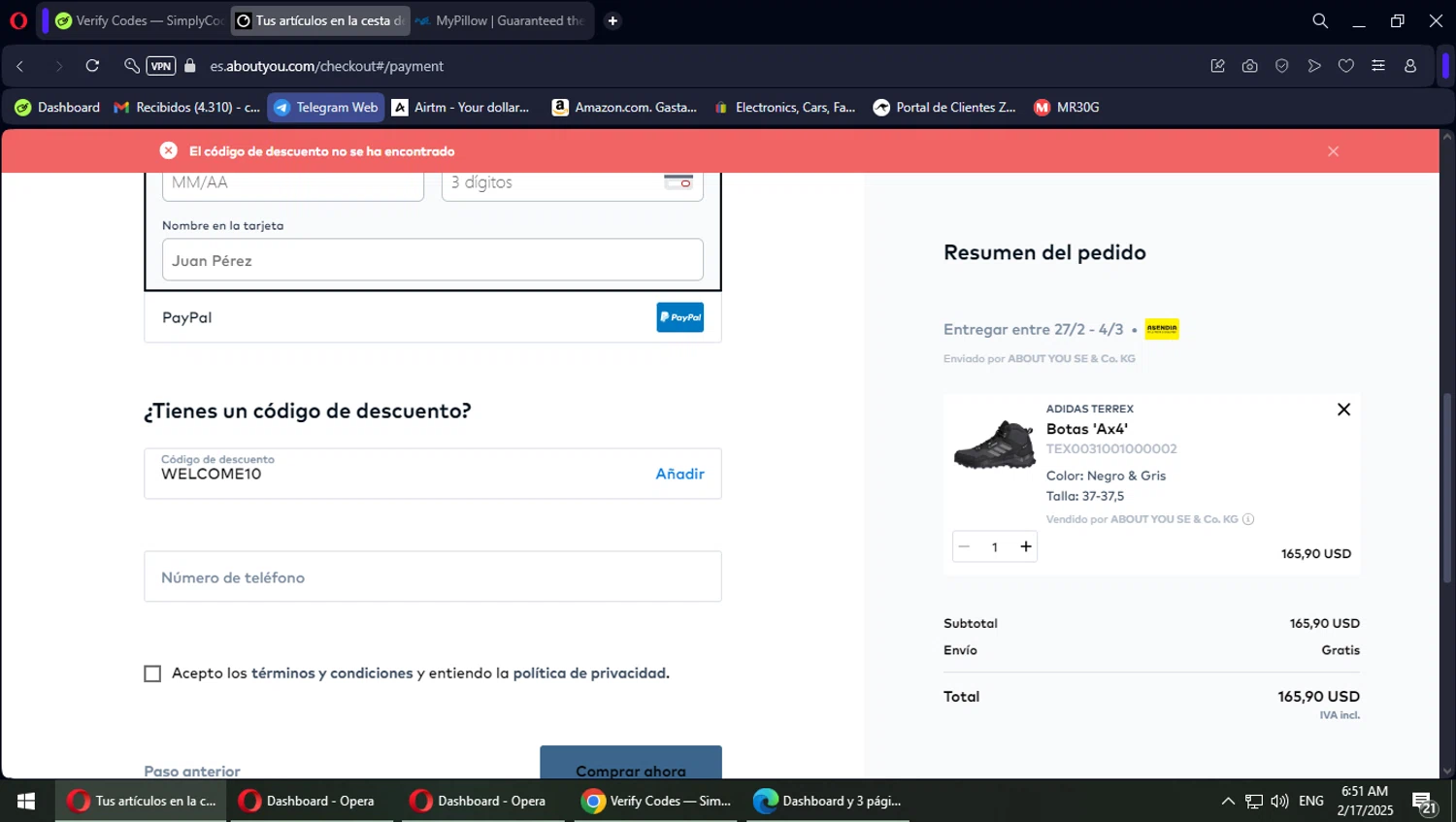1456x822 pixels.
Task: Open términos y condiciones link
Action: pos(332,674)
